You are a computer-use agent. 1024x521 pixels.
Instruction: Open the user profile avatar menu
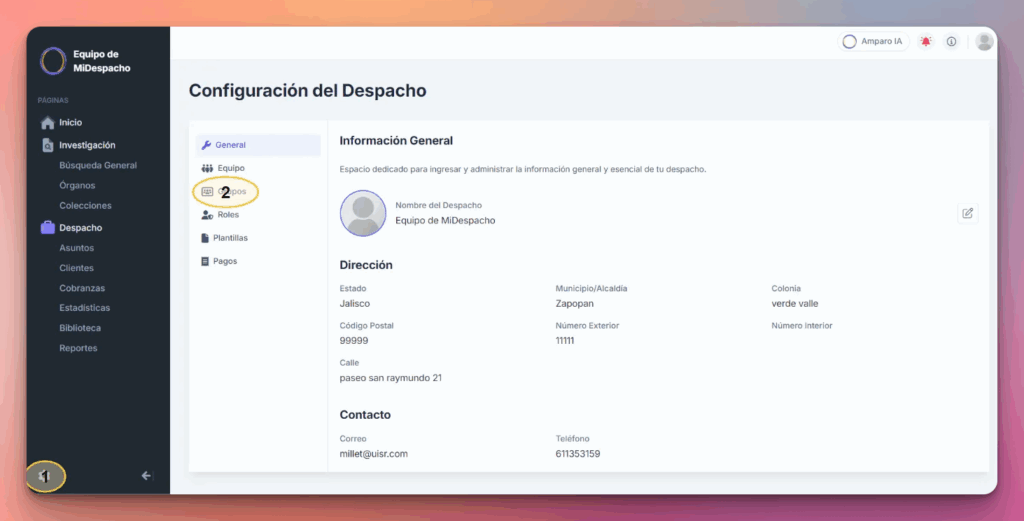984,42
